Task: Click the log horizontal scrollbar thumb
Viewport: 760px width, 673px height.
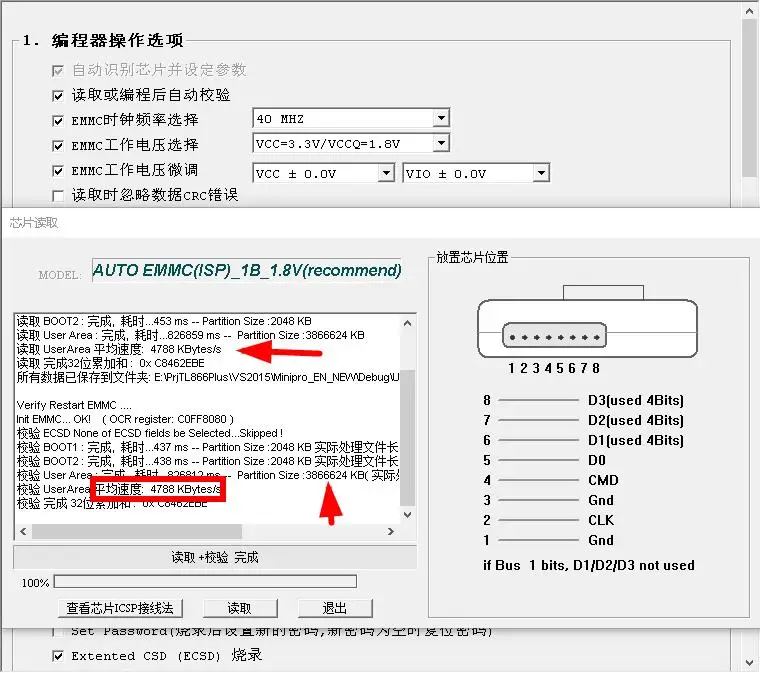Action: point(137,532)
